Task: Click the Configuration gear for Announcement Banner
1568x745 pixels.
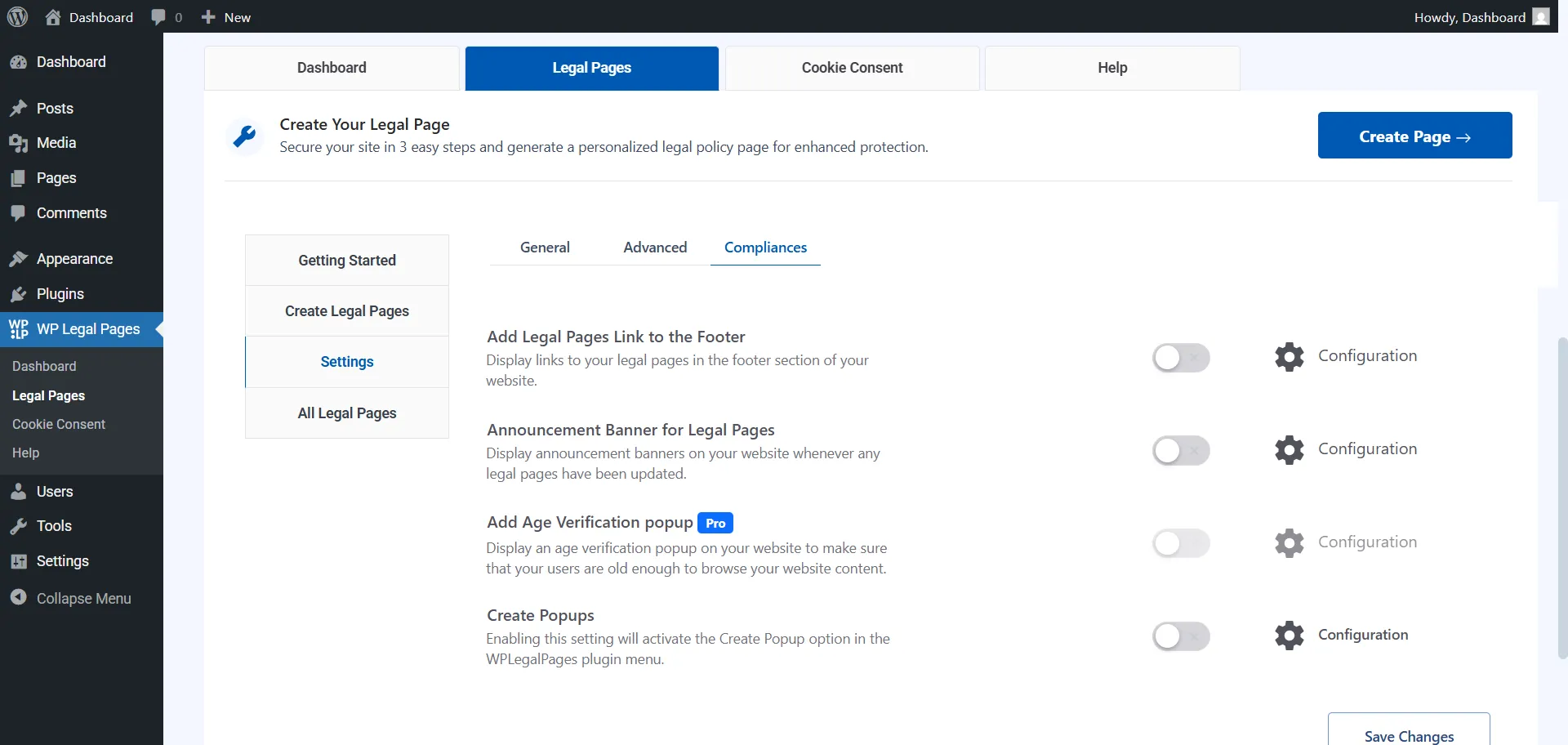Action: pyautogui.click(x=1289, y=450)
